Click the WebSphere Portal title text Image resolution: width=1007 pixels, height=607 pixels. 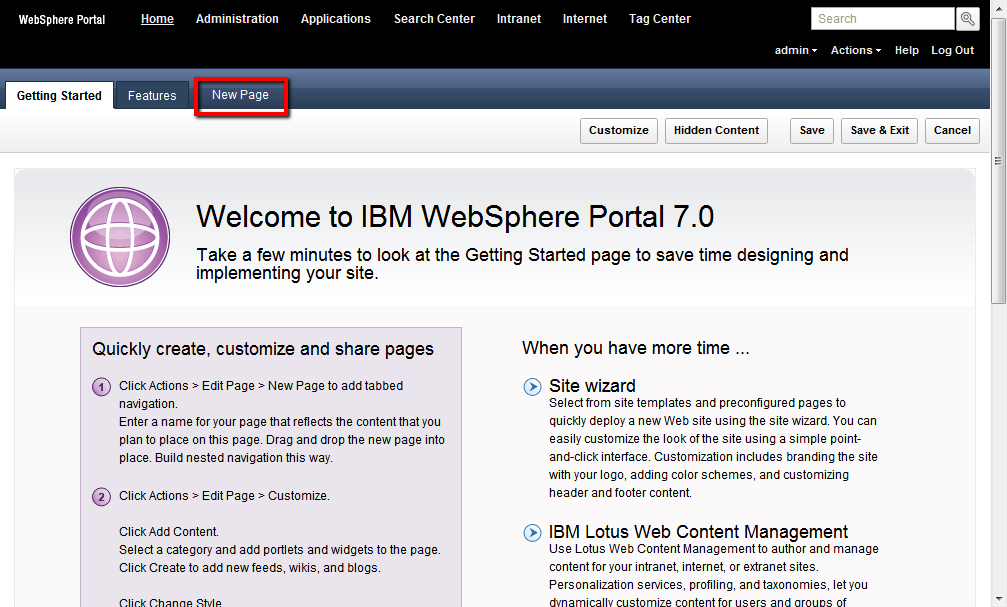pos(62,19)
